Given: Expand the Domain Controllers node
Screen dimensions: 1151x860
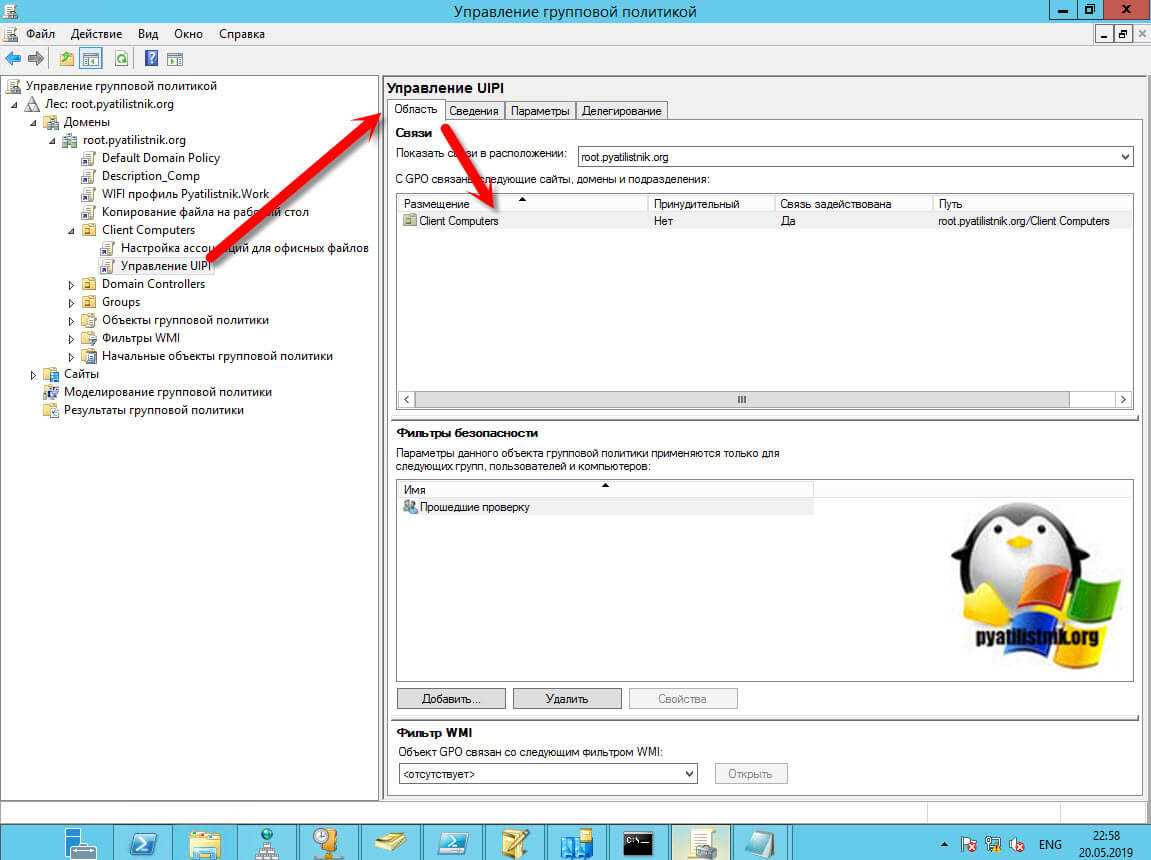Looking at the screenshot, I should click(71, 284).
